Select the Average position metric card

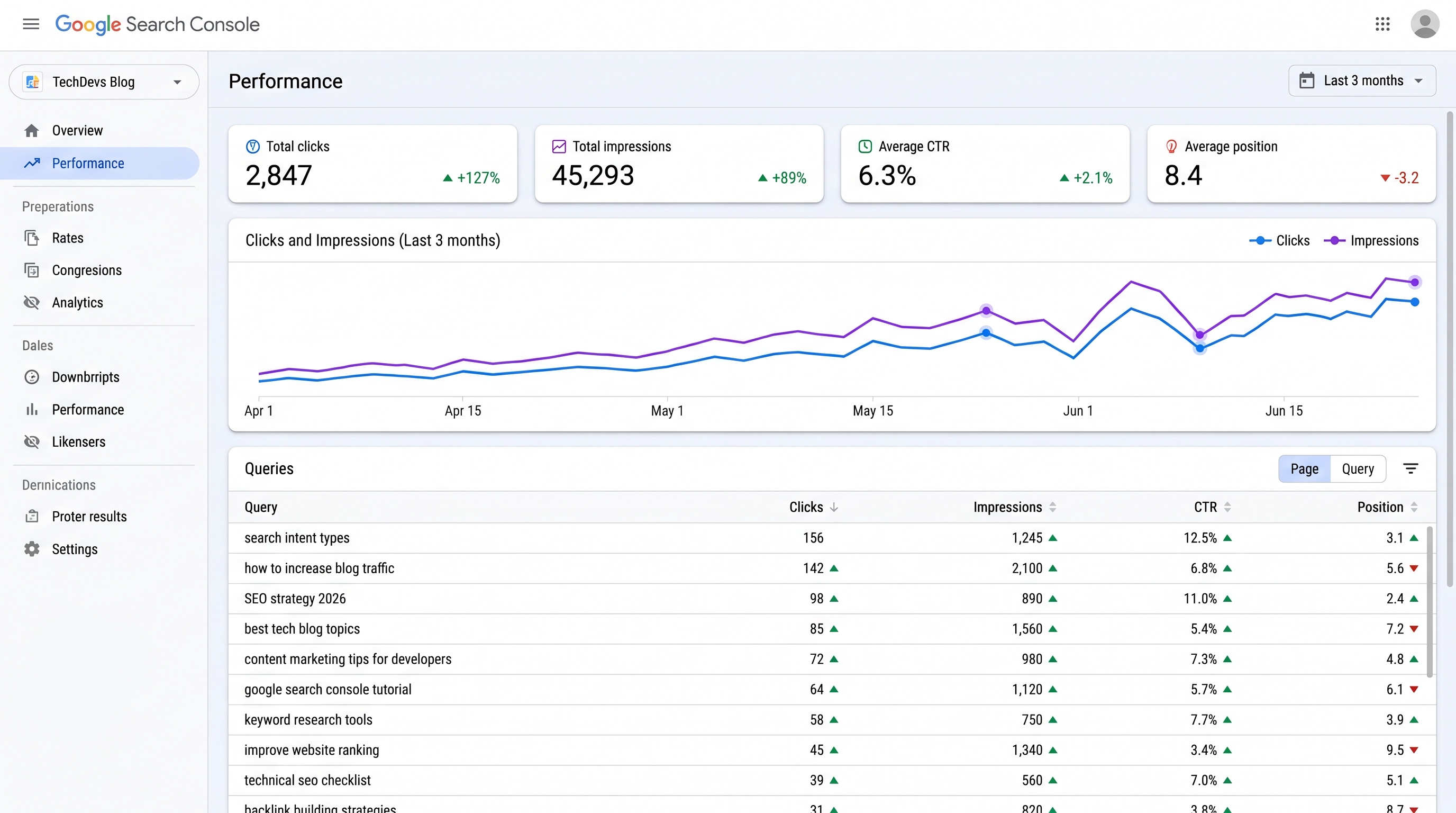1291,164
